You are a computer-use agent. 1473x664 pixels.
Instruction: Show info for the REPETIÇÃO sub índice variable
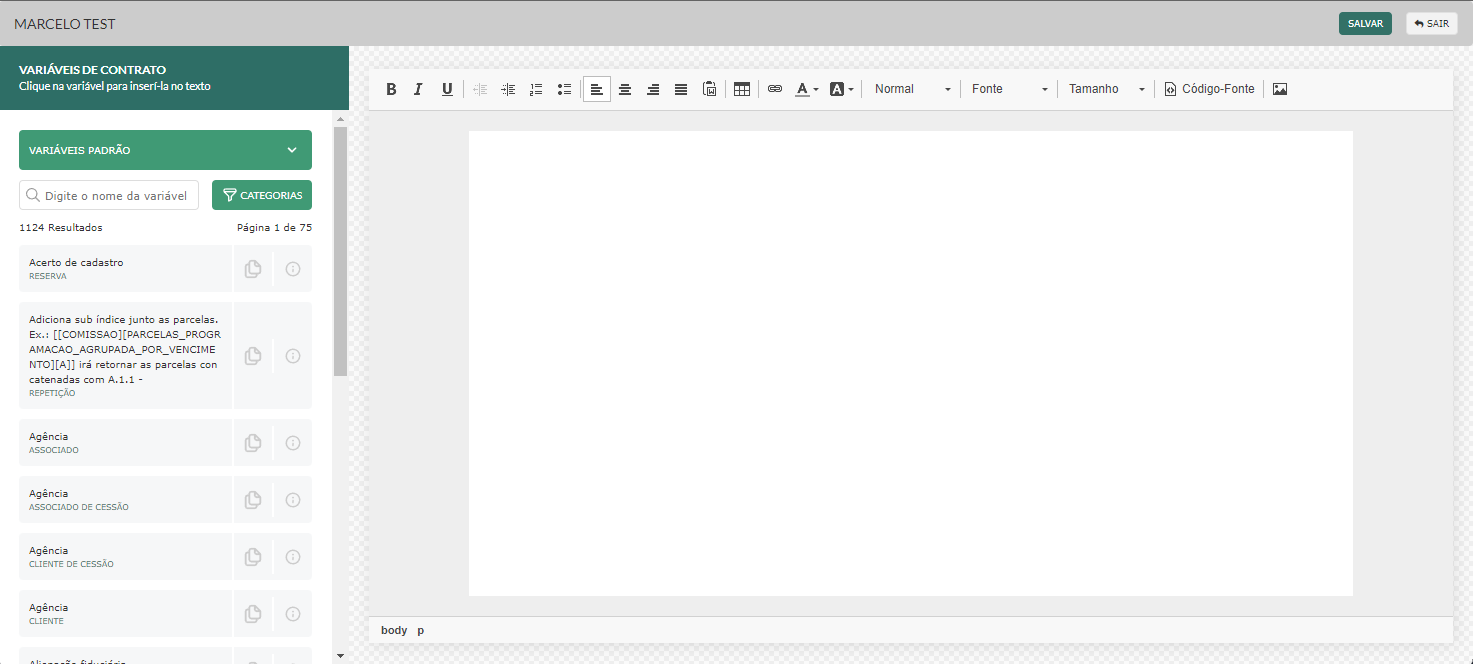pos(293,355)
